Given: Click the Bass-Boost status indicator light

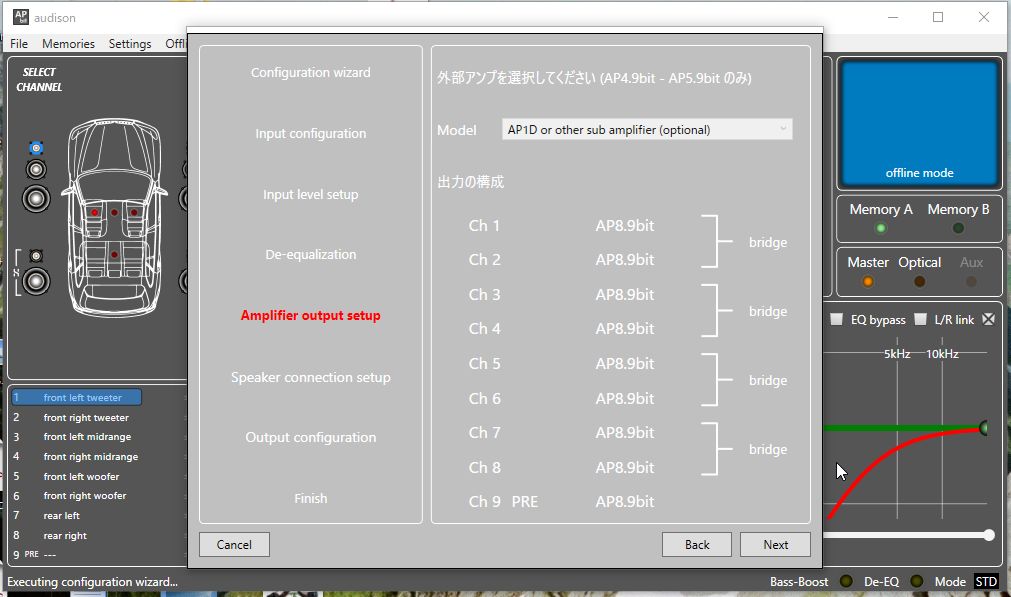Looking at the screenshot, I should pyautogui.click(x=846, y=582).
